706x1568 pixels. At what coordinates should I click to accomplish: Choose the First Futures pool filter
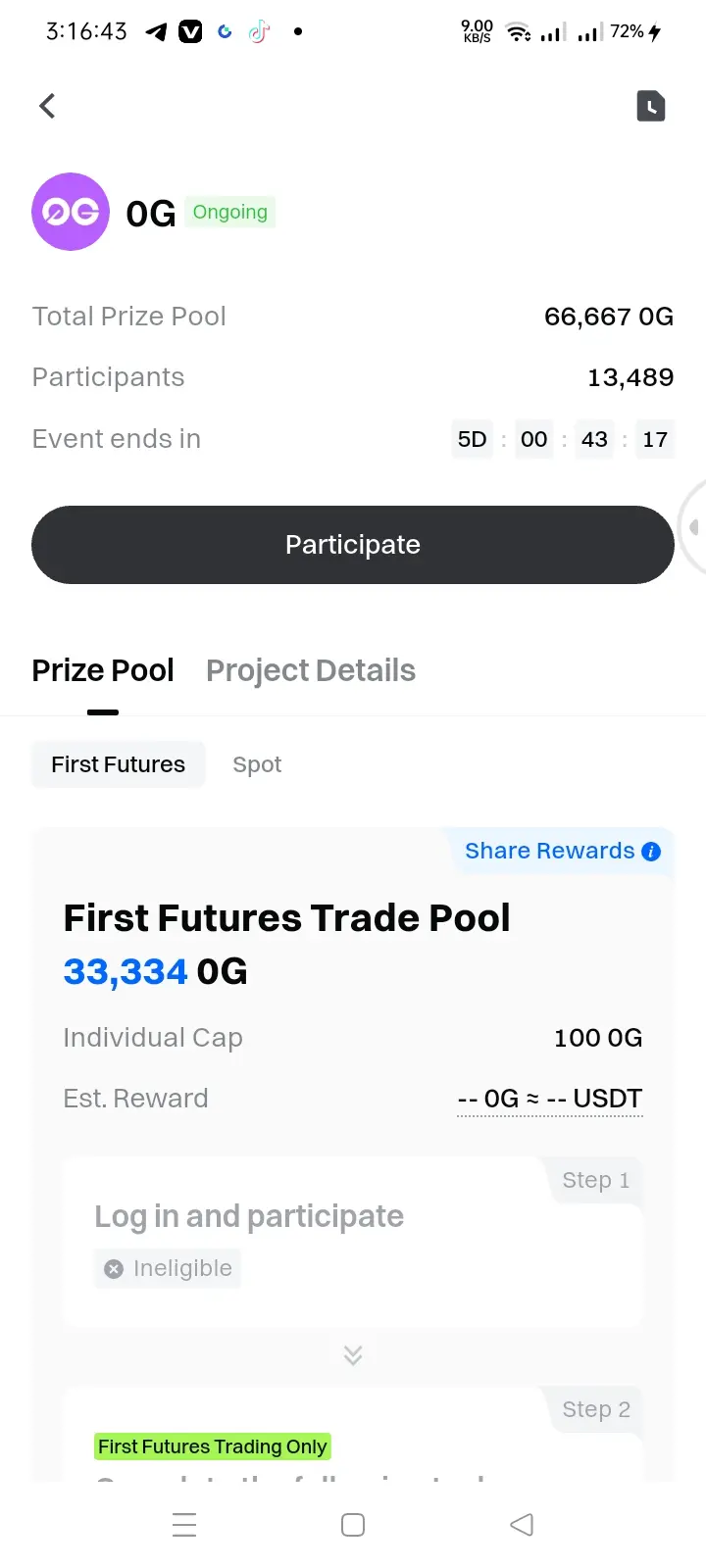click(119, 764)
